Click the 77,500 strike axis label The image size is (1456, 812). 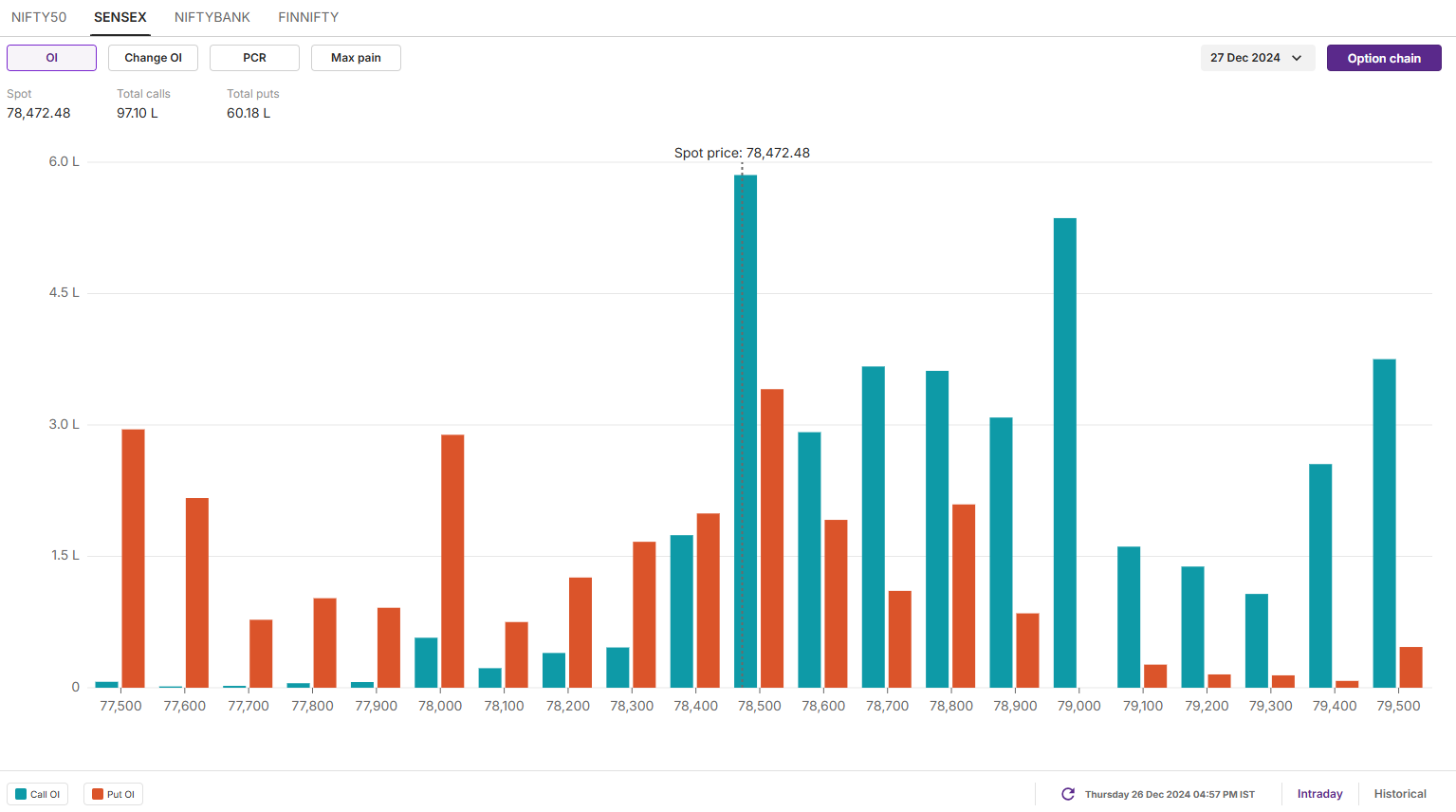pyautogui.click(x=120, y=706)
